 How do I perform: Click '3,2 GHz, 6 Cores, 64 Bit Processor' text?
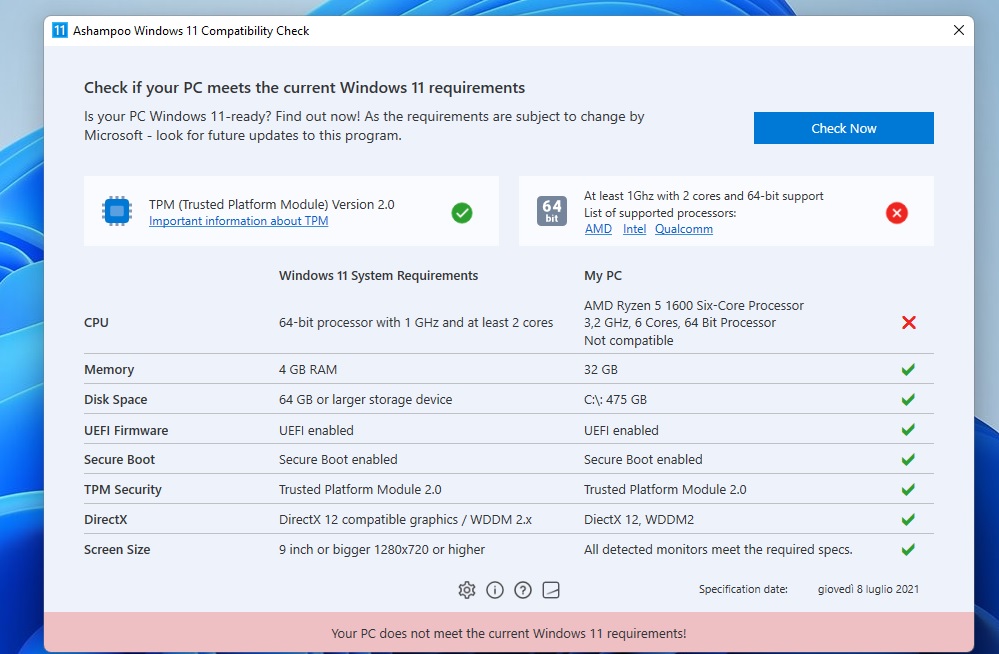coord(680,323)
